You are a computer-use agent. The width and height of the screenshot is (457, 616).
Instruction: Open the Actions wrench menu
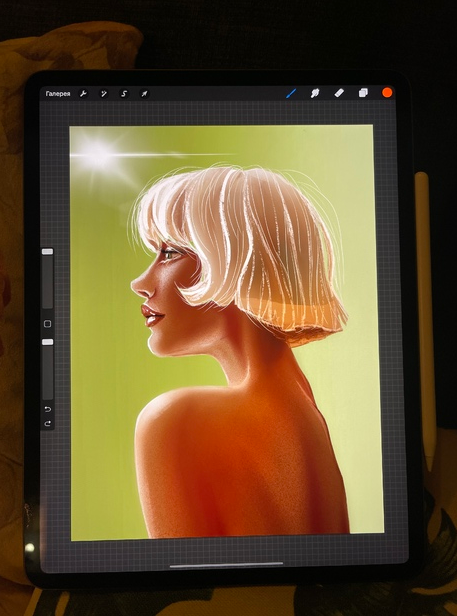(83, 94)
